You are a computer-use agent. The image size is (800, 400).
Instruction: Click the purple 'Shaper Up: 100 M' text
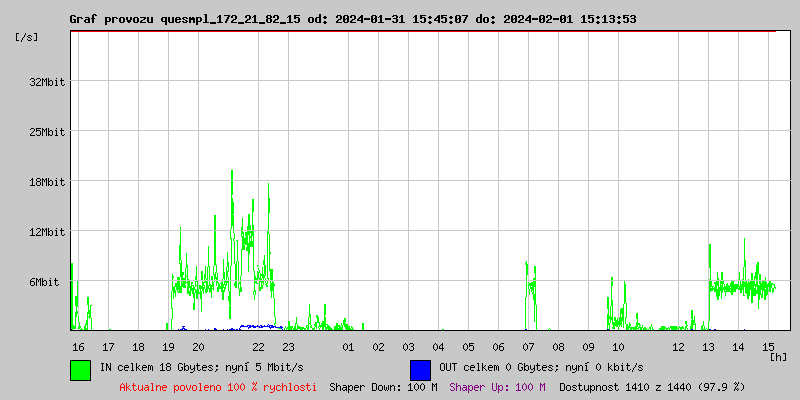[x=497, y=386]
